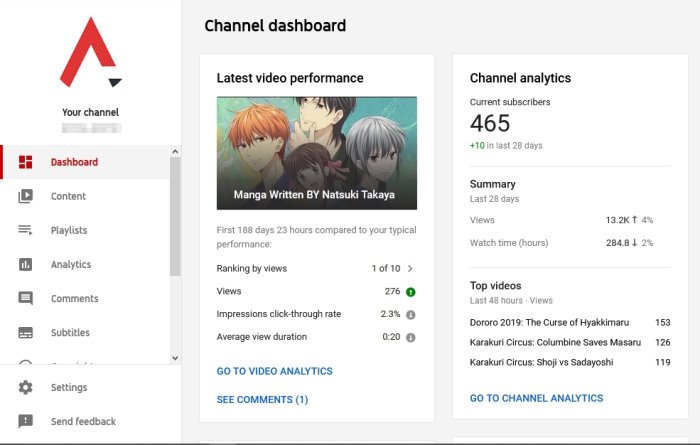Click "Watch time (hours)" label
The width and height of the screenshot is (700, 445).
[x=509, y=243]
